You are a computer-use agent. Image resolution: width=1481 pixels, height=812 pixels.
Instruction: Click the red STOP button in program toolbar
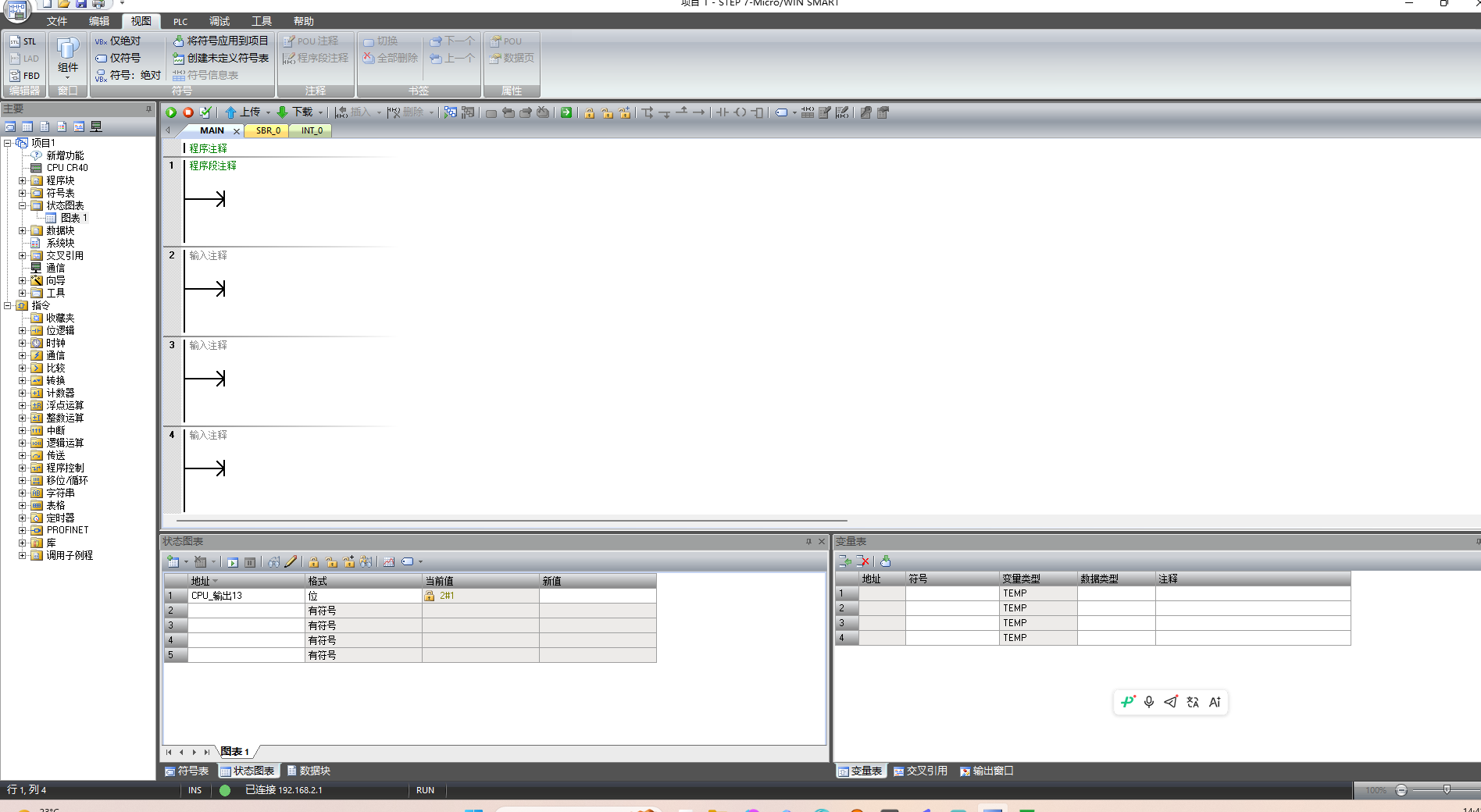pos(188,112)
